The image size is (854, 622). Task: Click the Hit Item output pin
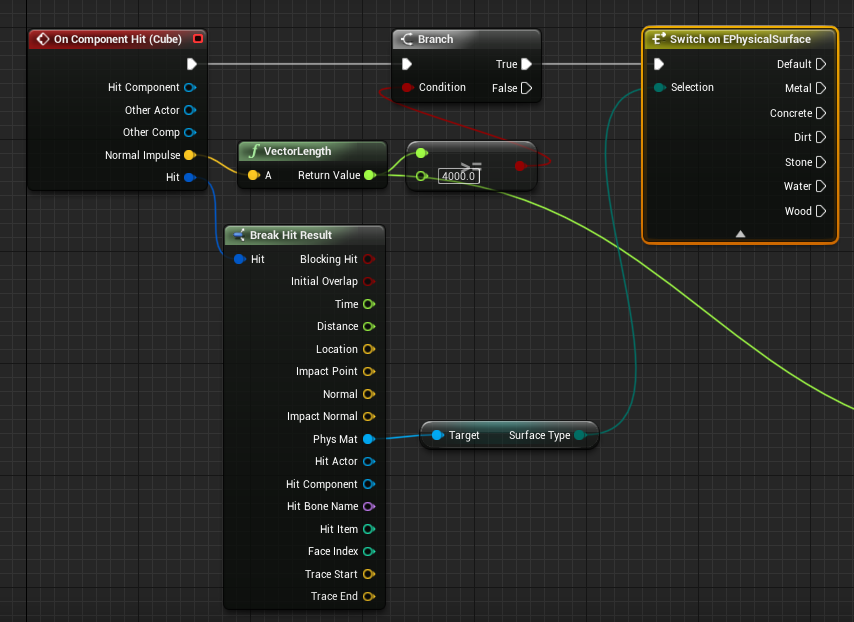point(369,529)
